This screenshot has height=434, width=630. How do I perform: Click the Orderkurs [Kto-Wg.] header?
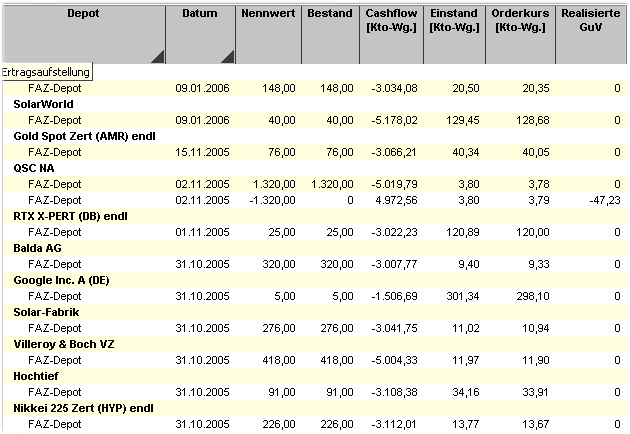[520, 20]
